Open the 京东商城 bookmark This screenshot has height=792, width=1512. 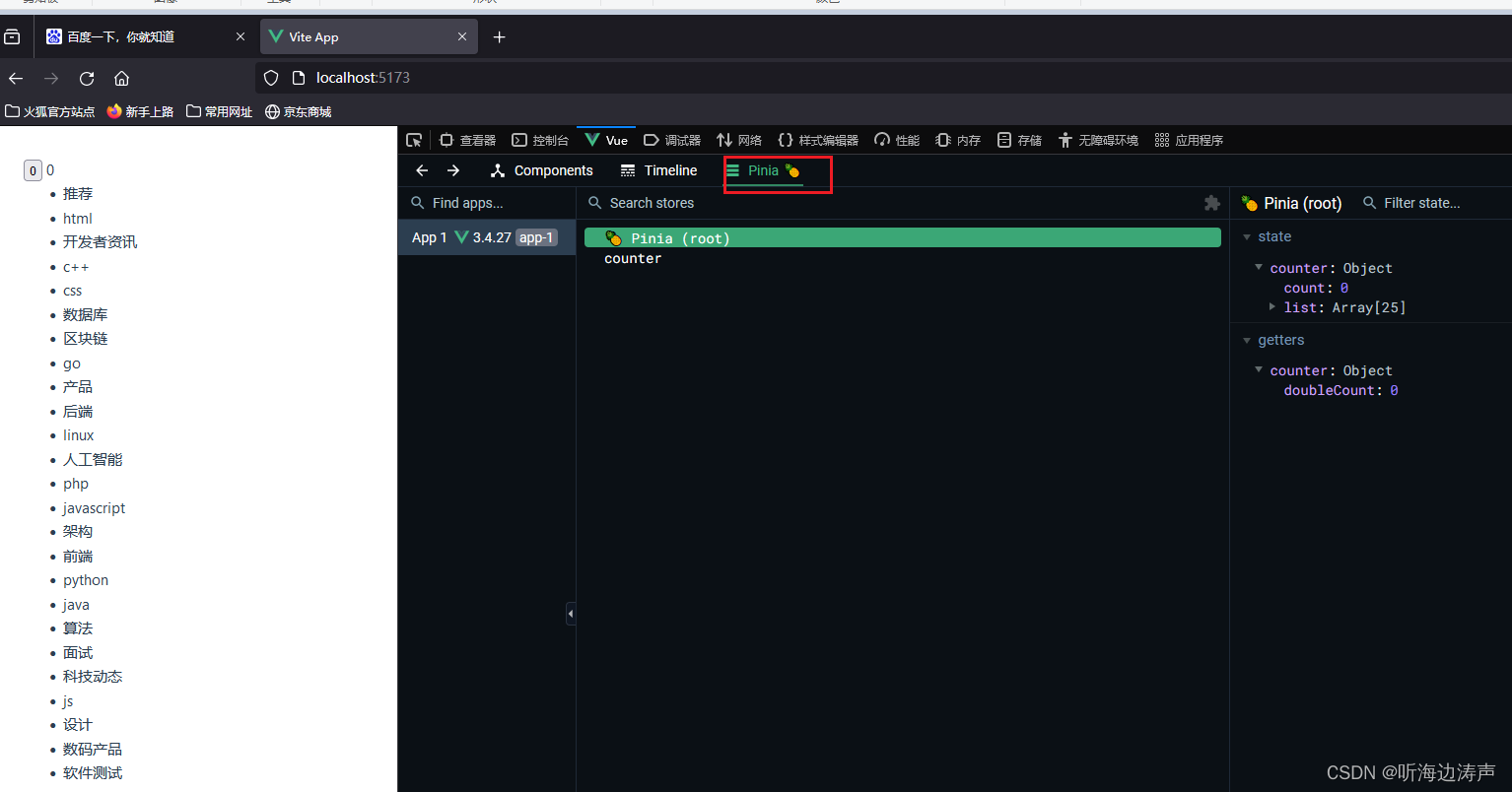click(299, 111)
